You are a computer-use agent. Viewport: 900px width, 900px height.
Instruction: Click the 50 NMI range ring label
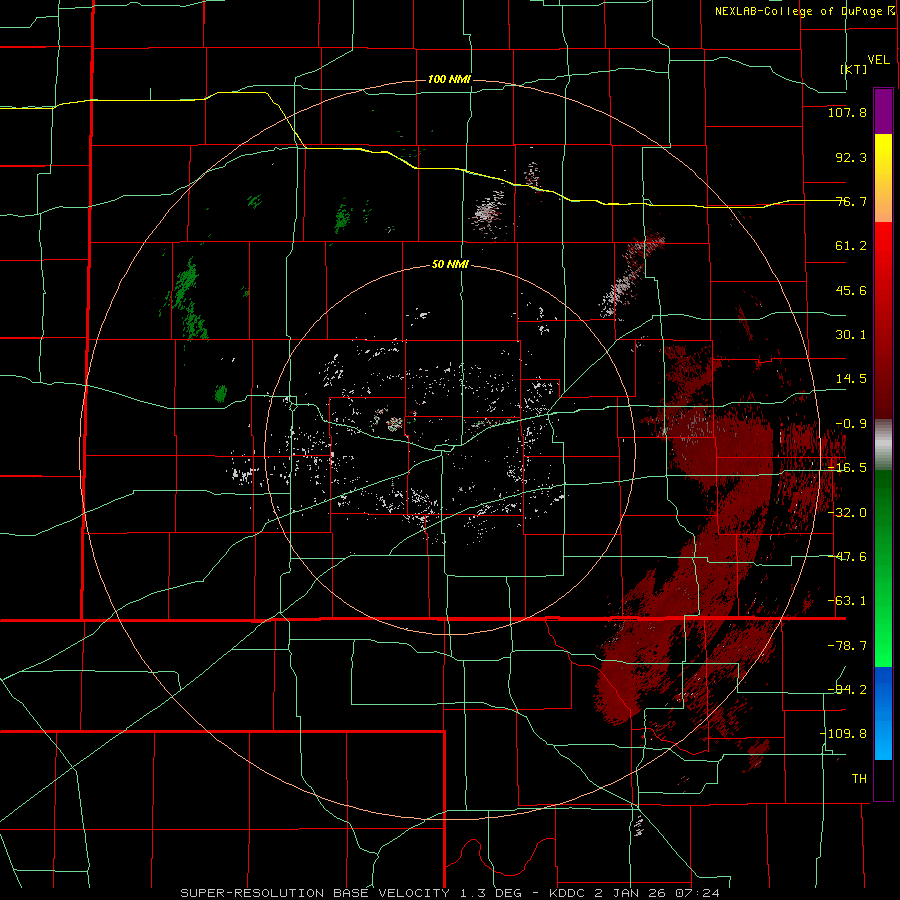(x=450, y=265)
